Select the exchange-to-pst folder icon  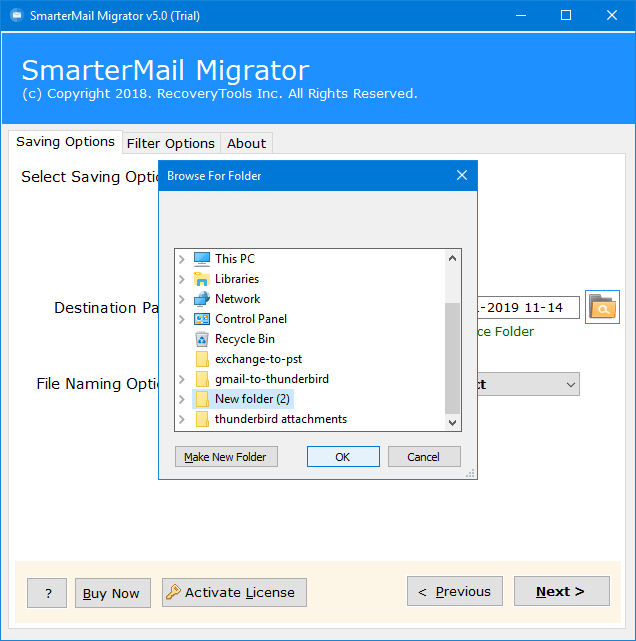pos(202,359)
